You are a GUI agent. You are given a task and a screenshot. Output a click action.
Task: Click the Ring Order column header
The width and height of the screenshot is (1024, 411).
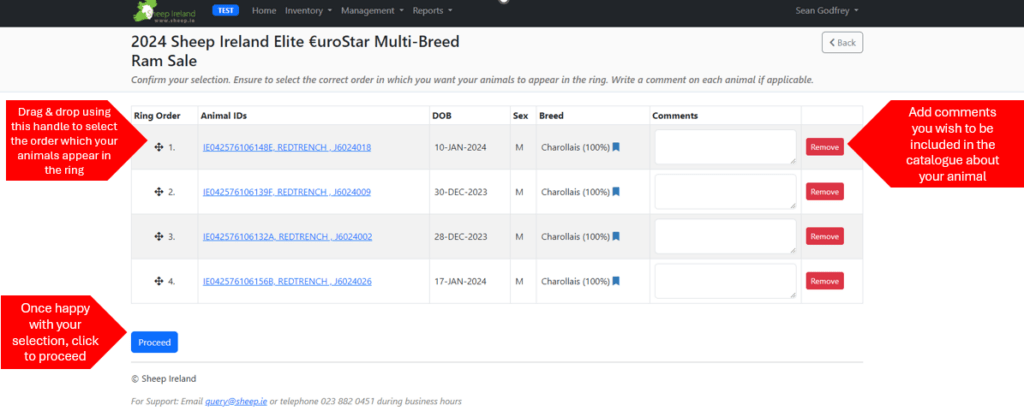pyautogui.click(x=157, y=116)
